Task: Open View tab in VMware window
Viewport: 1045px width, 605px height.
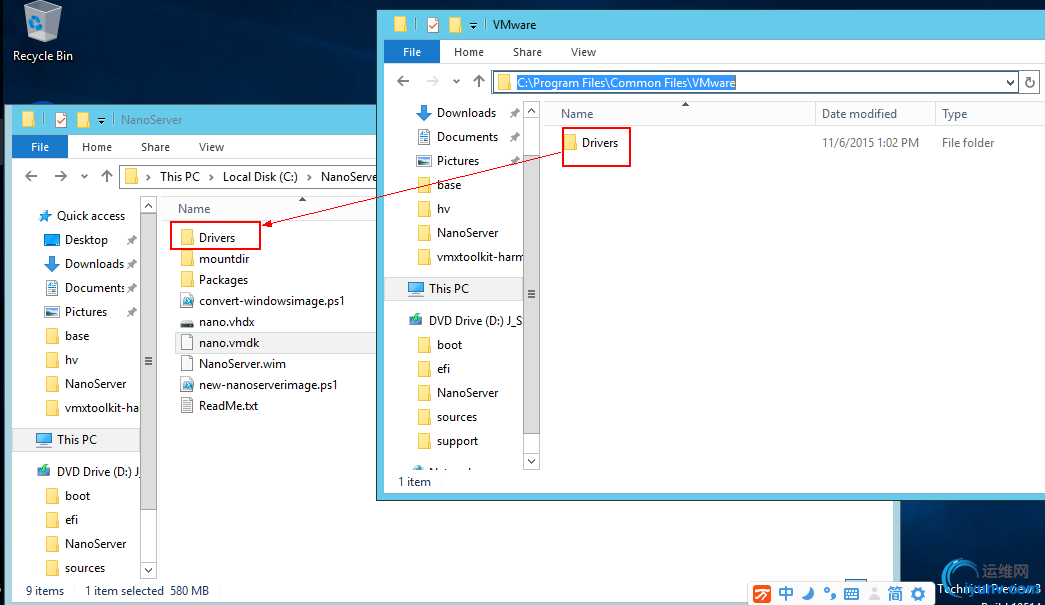Action: coord(583,52)
